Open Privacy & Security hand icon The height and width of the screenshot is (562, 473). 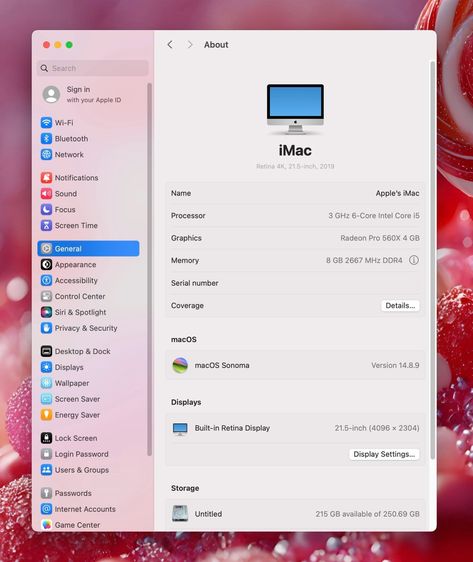46,328
